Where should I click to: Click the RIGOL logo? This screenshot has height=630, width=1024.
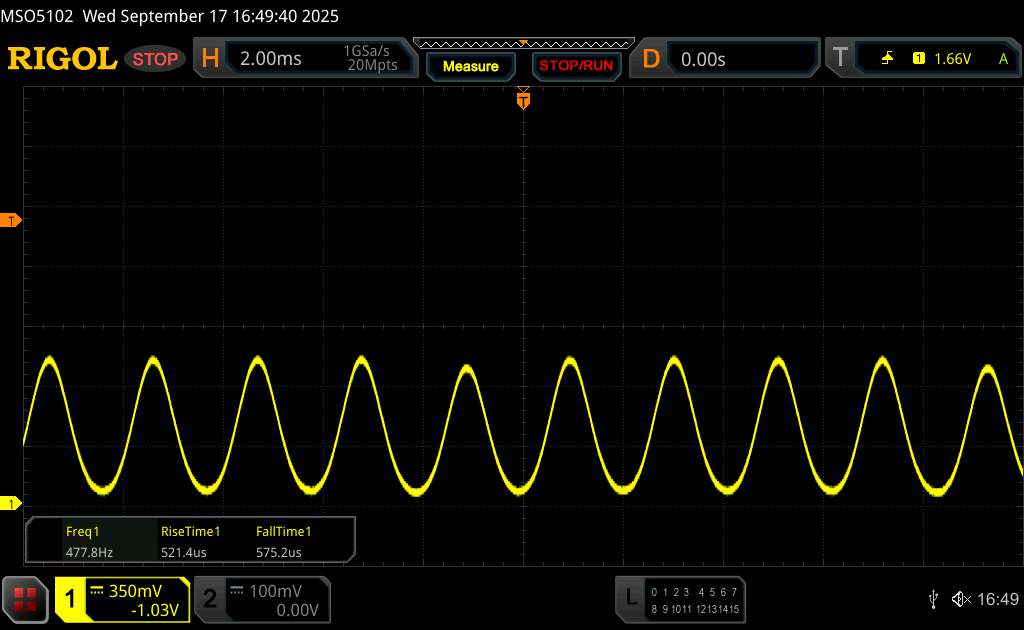tap(62, 59)
